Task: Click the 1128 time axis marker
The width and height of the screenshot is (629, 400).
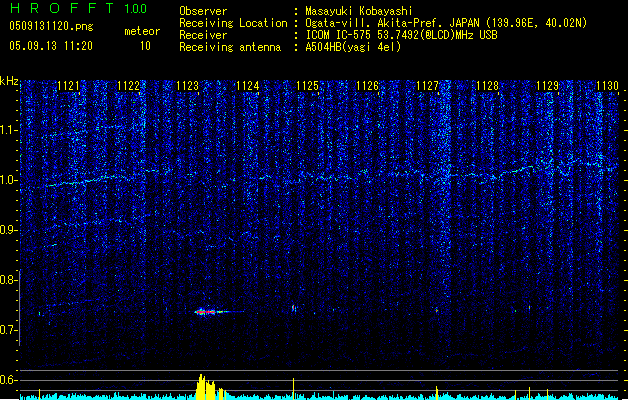Action: [x=487, y=86]
